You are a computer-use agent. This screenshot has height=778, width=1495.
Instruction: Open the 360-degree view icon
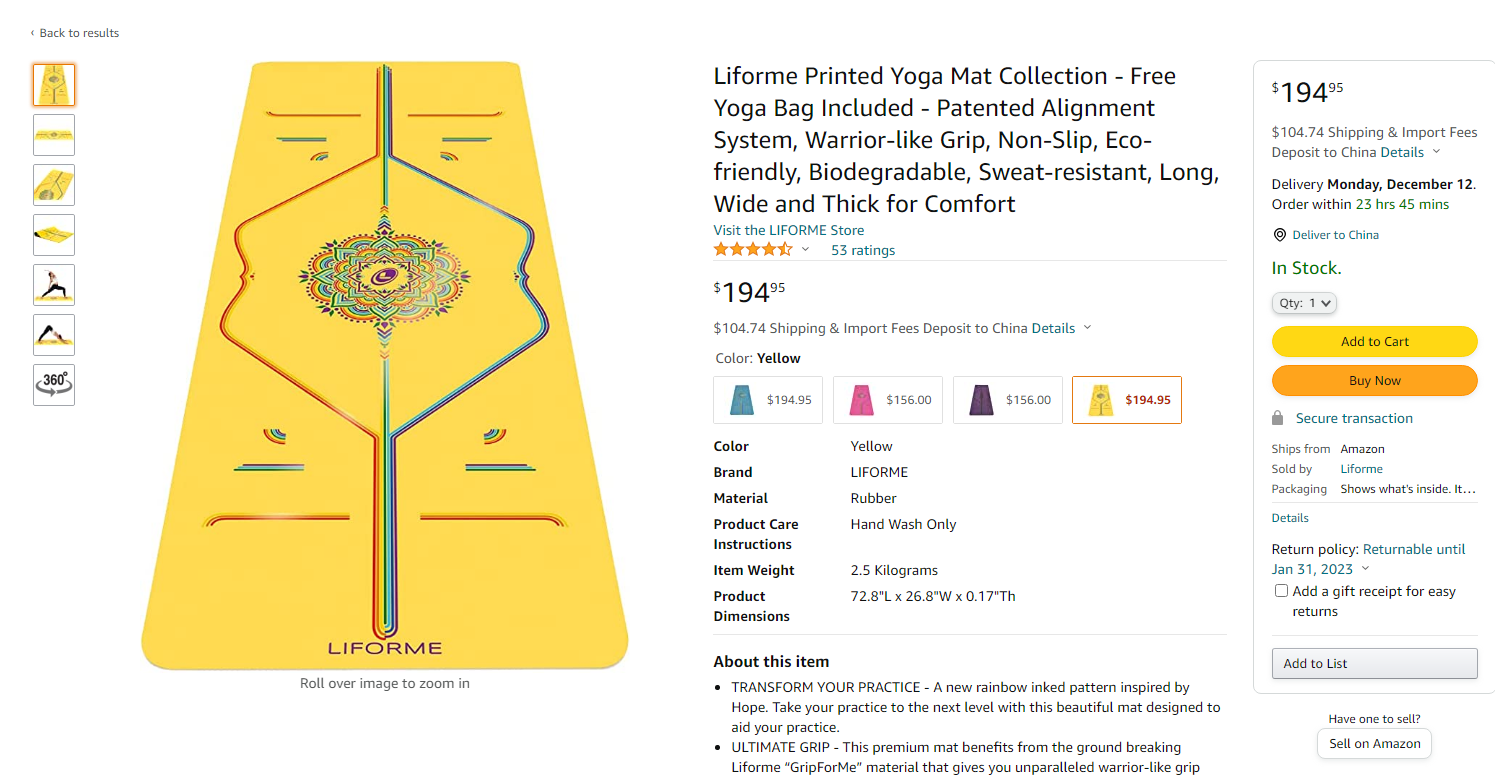[54, 384]
